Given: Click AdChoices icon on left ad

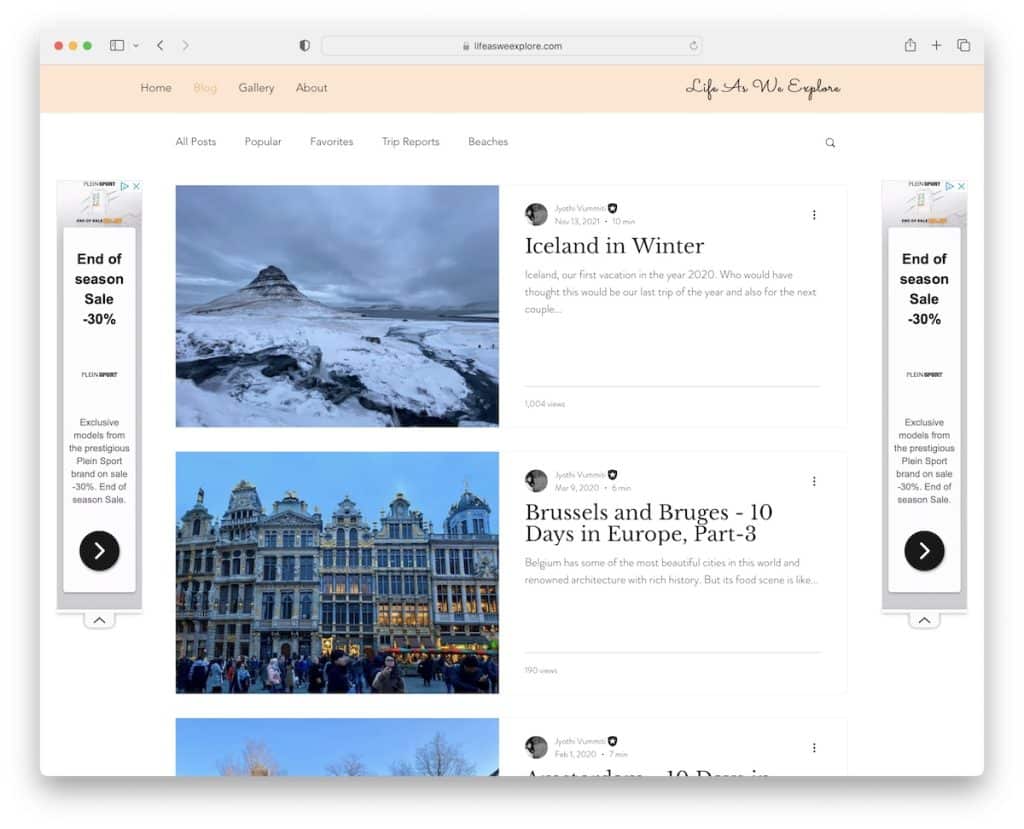Looking at the screenshot, I should [x=125, y=186].
